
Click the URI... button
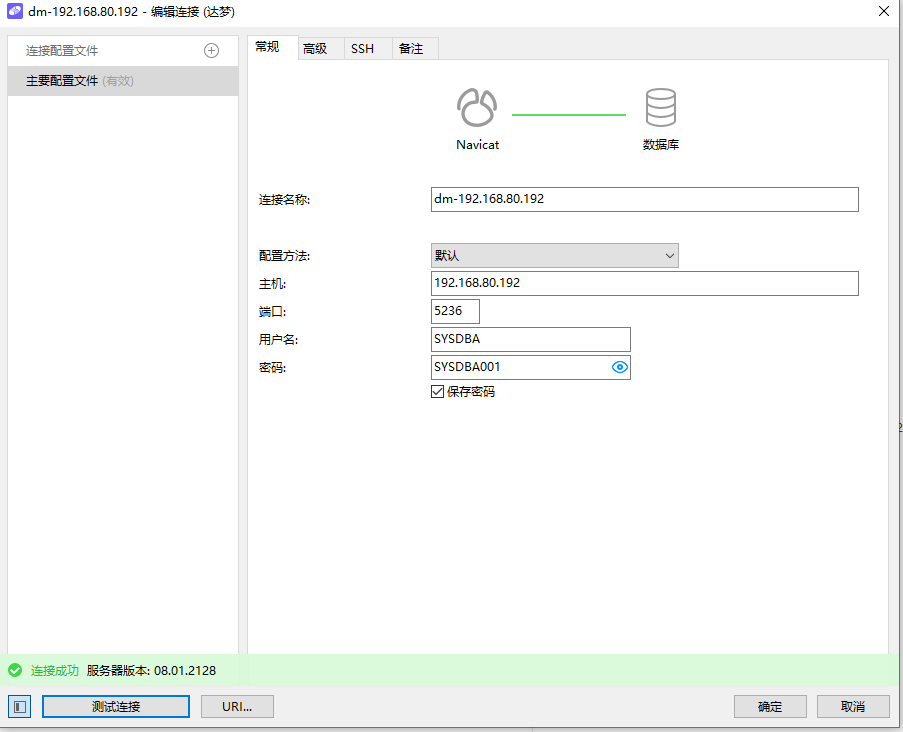237,707
